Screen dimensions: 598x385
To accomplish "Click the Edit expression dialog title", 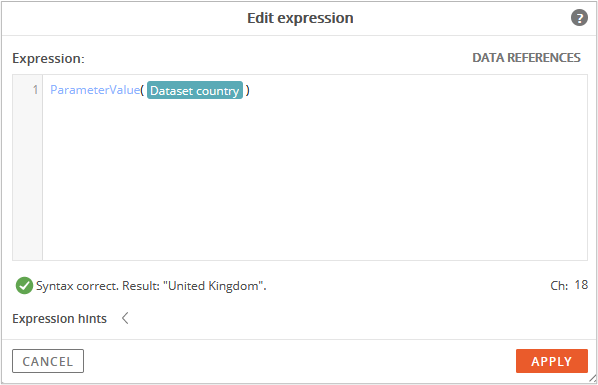I will (x=300, y=18).
